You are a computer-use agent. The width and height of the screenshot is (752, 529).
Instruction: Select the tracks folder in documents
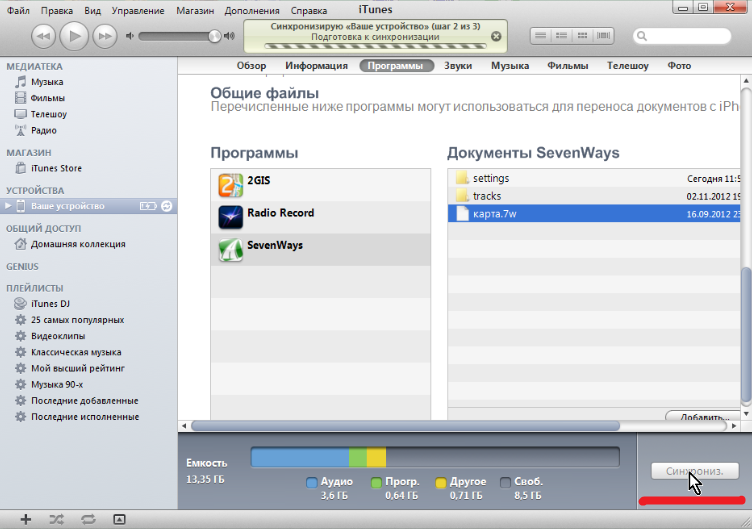point(486,196)
